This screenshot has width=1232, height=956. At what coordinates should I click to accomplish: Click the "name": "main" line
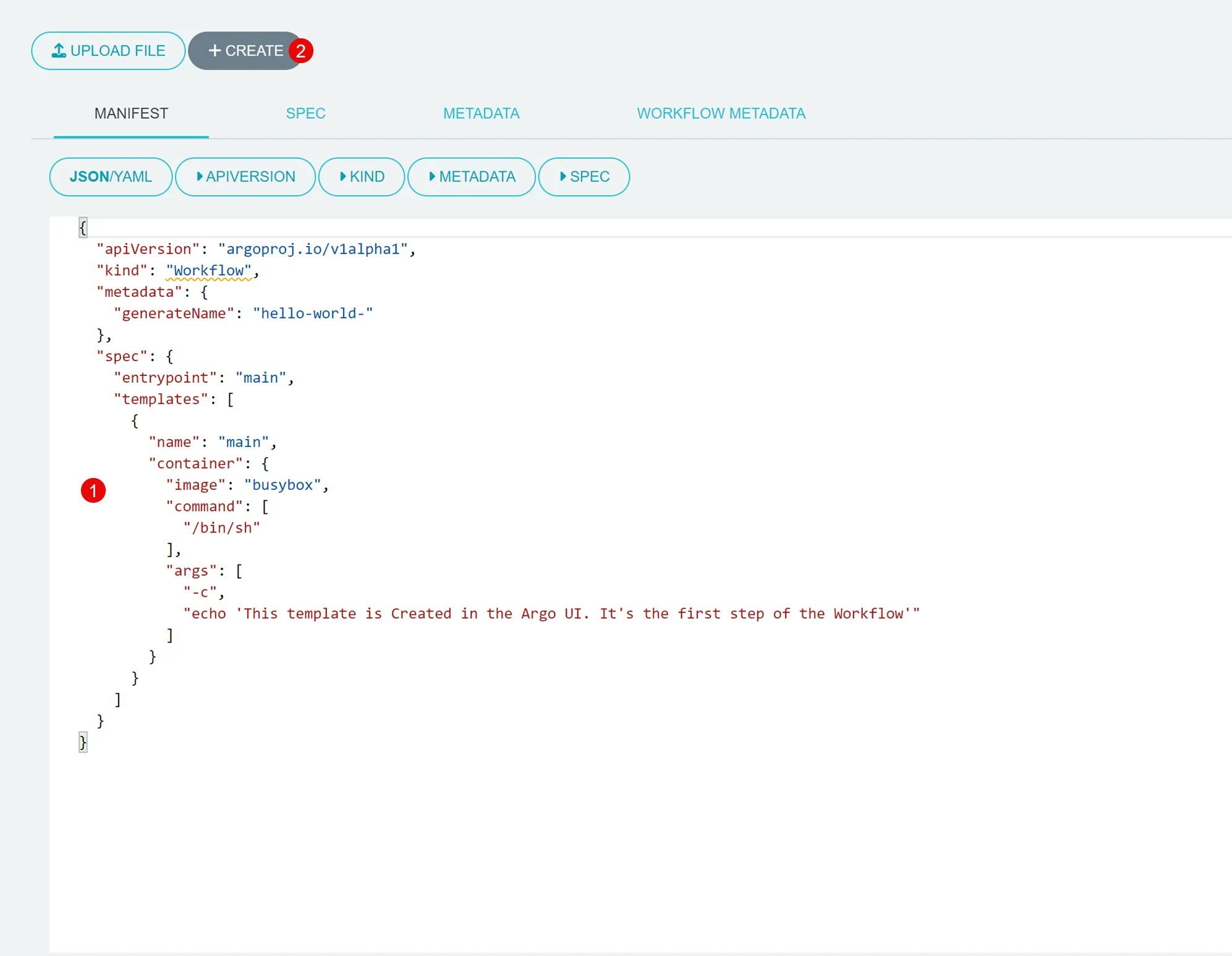click(213, 442)
